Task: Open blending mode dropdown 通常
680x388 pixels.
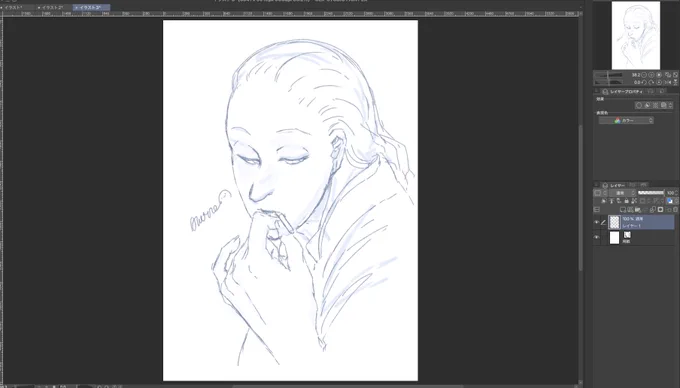Action: click(x=623, y=193)
